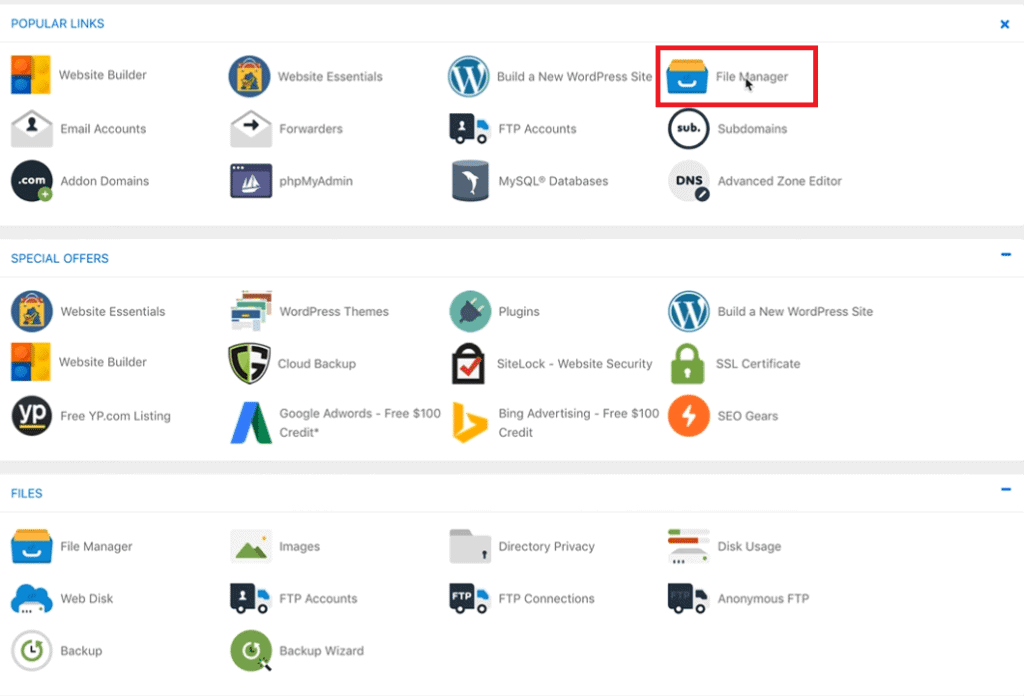Click WordPress Themes text link
This screenshot has width=1024, height=696.
(334, 311)
